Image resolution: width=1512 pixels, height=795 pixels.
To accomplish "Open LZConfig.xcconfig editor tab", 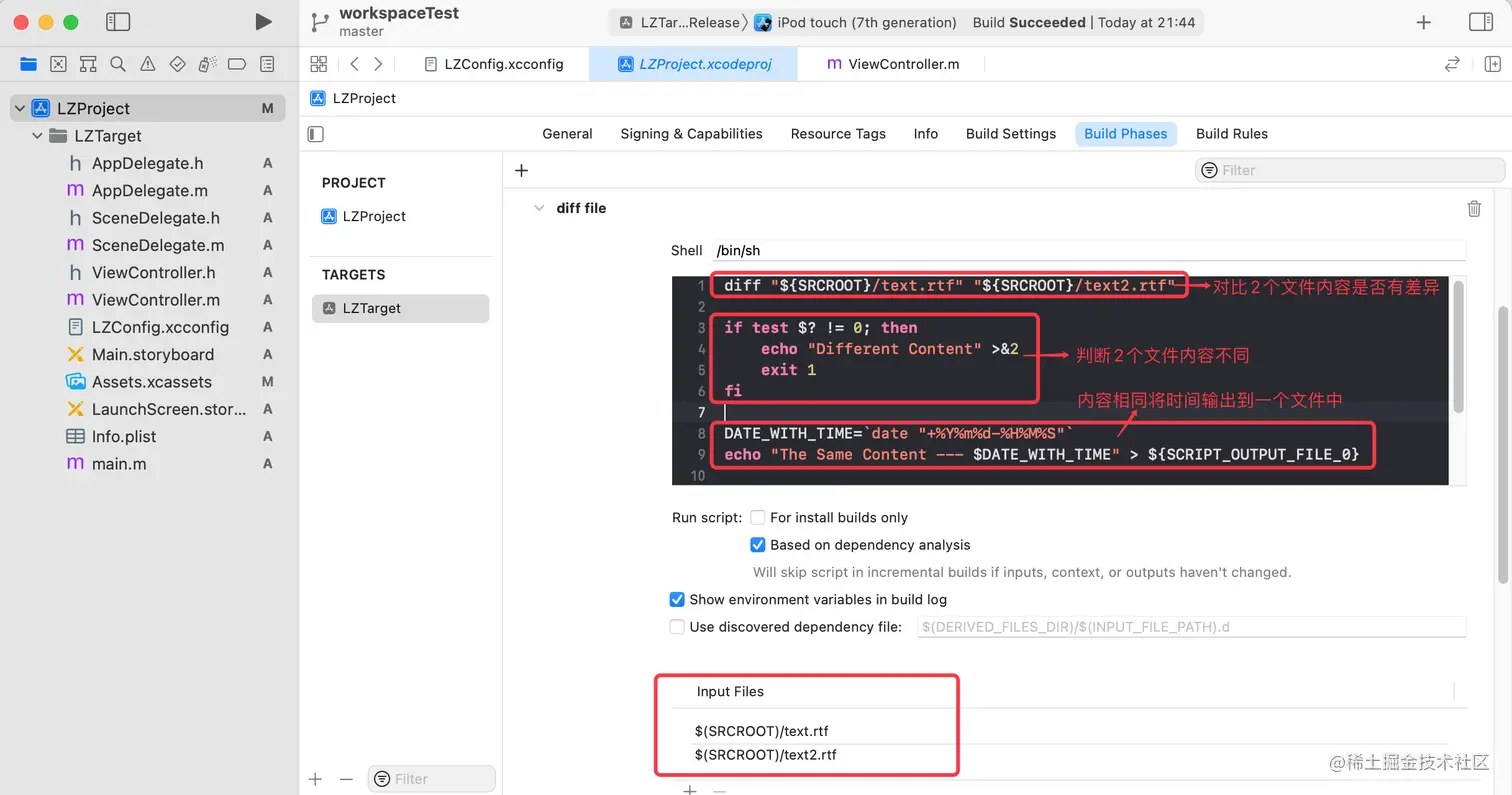I will (x=493, y=64).
